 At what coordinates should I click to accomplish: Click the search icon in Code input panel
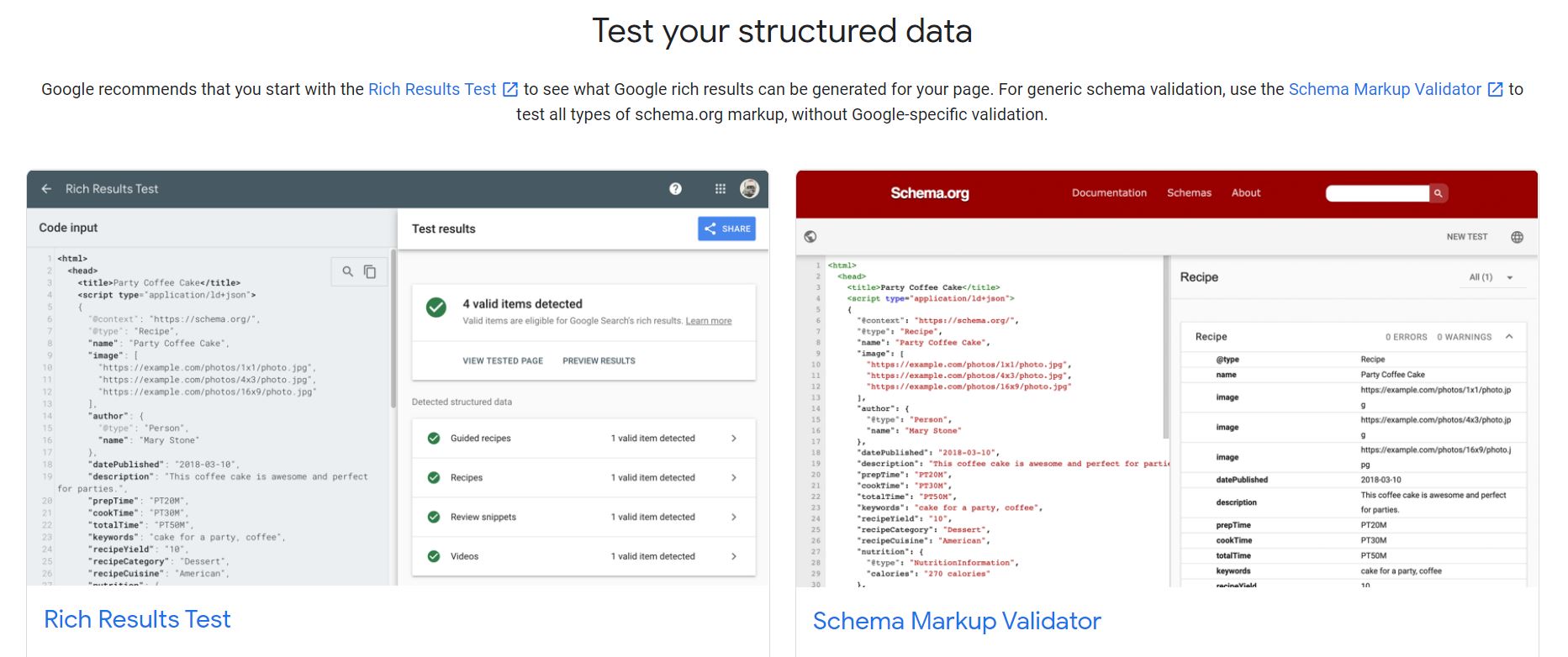coord(347,271)
